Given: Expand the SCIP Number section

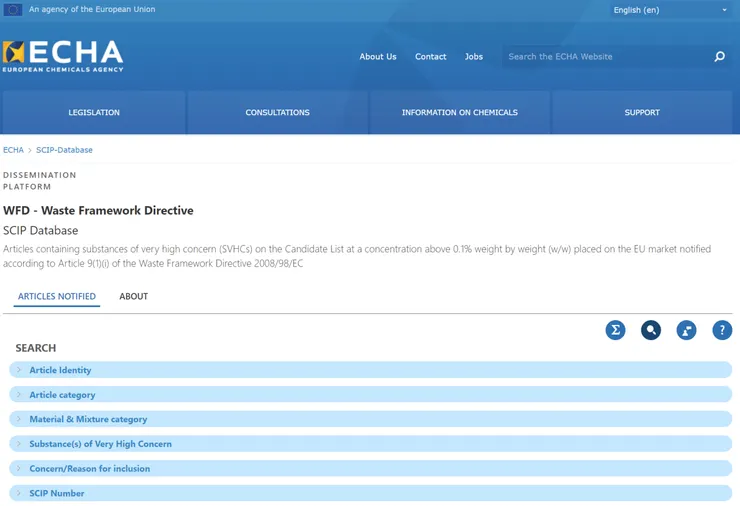Looking at the screenshot, I should 56,493.
